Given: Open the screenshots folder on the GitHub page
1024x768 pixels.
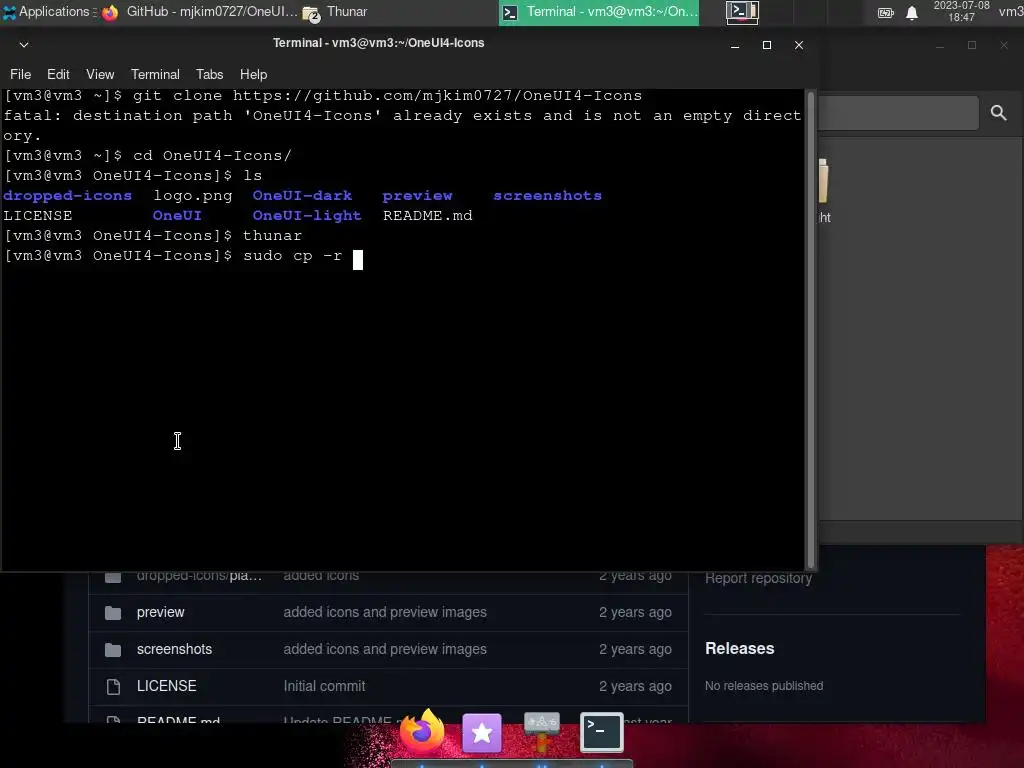Looking at the screenshot, I should pos(174,649).
